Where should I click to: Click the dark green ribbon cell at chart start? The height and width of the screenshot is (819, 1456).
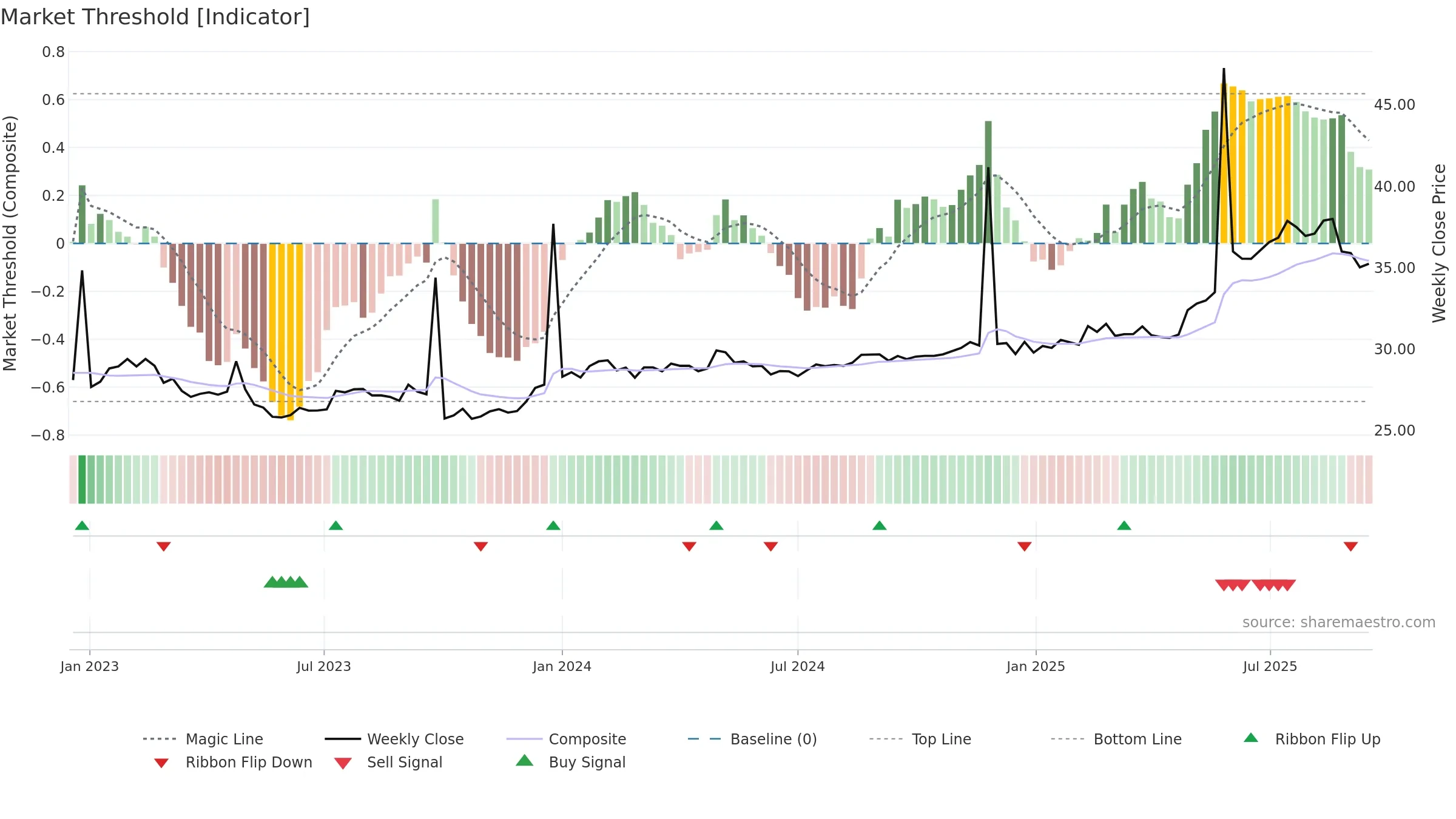pyautogui.click(x=82, y=479)
